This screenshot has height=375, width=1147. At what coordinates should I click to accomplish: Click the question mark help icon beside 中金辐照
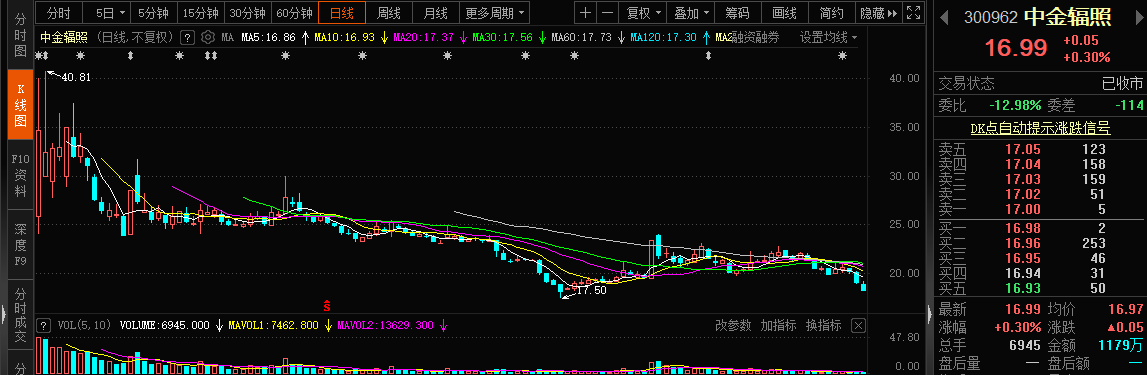point(187,37)
